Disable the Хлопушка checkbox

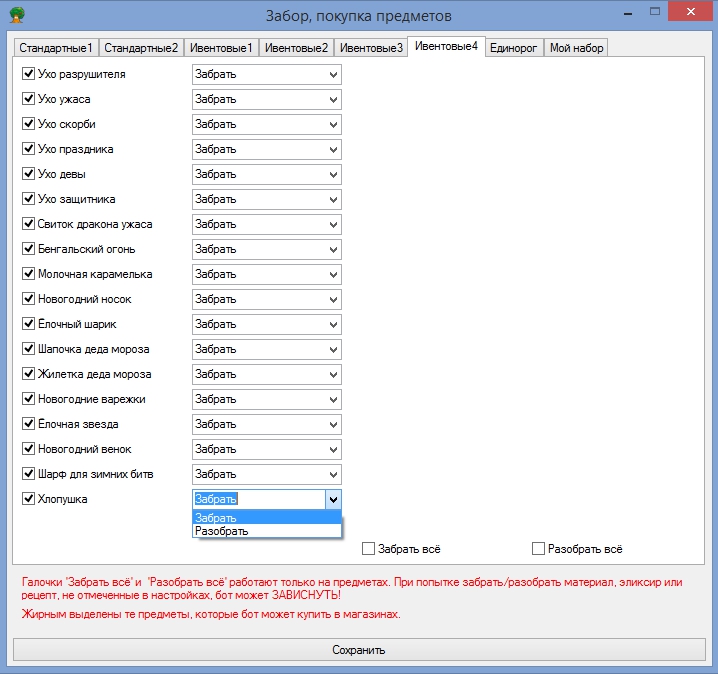pos(28,499)
